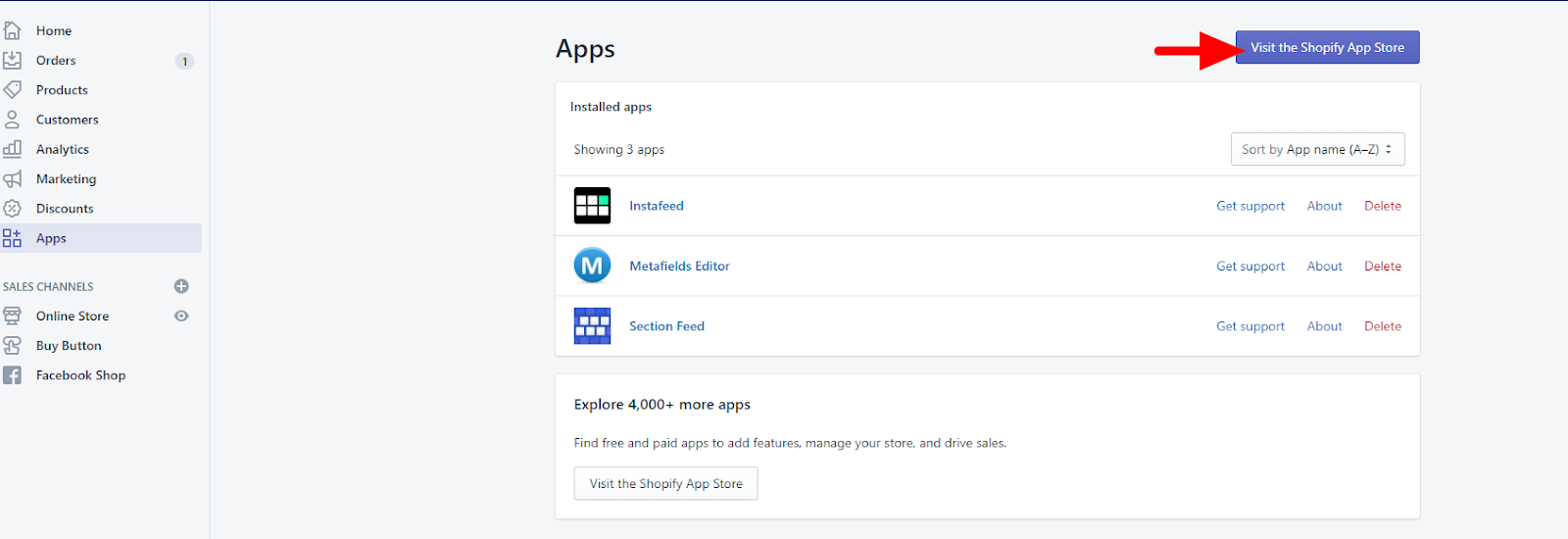Click the bottom Visit the Shopify App Store button
Screen dimensions: 1568x539
tap(665, 483)
